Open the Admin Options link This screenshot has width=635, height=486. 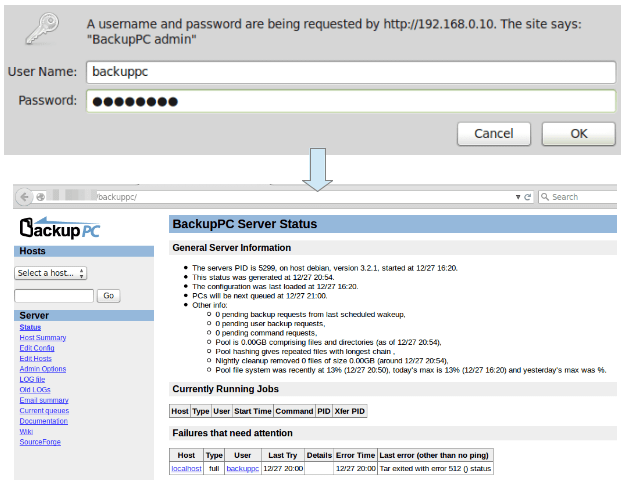point(43,369)
